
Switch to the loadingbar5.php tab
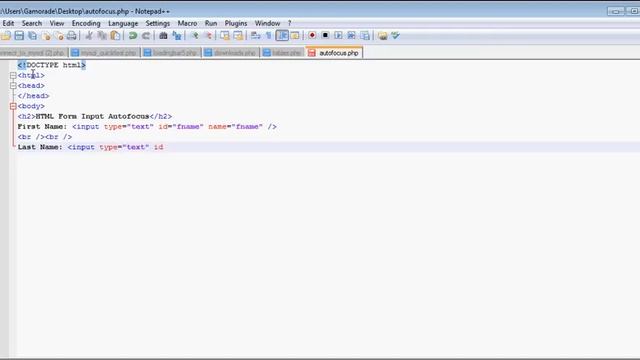pos(171,53)
